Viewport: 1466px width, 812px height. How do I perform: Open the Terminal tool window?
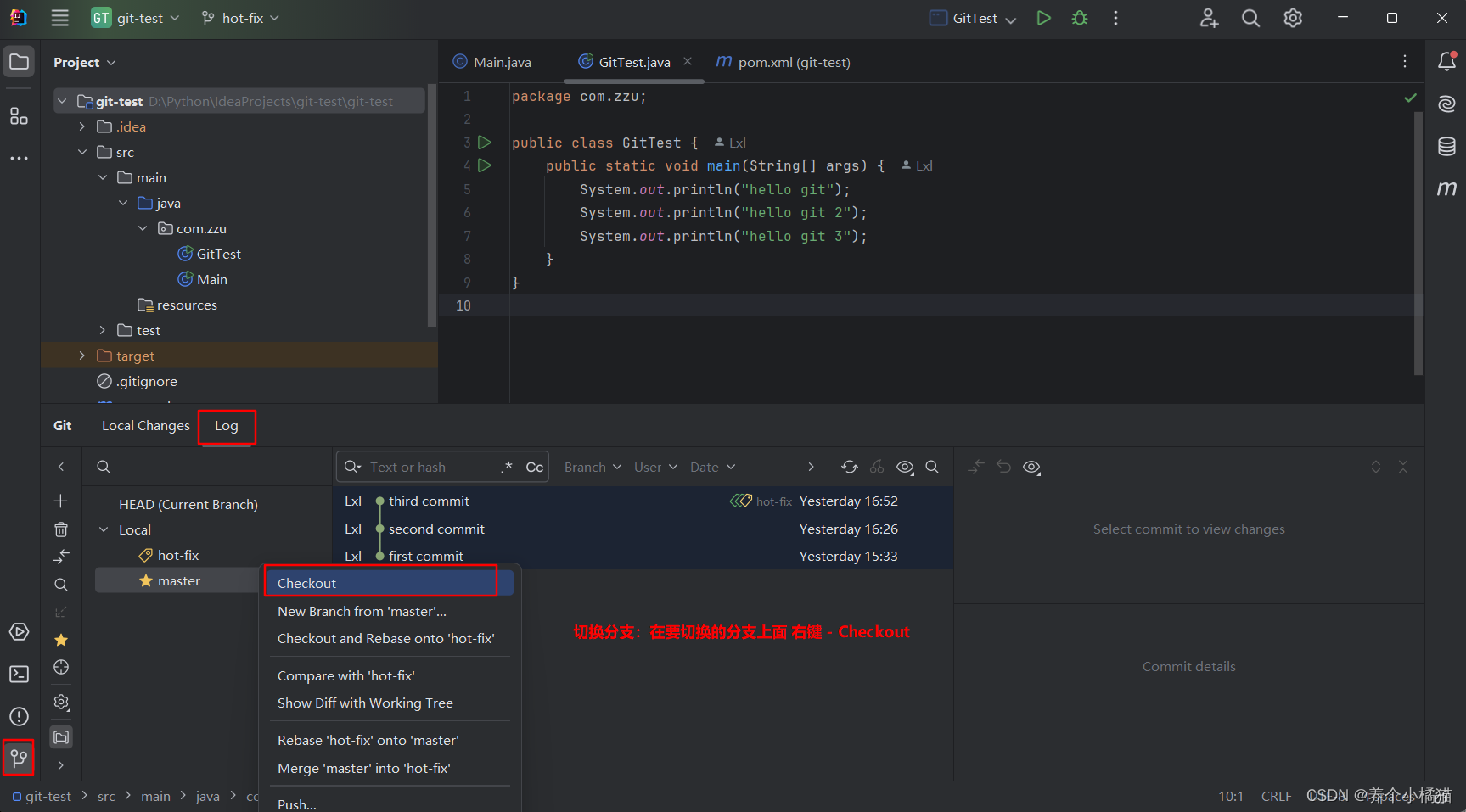click(x=19, y=674)
